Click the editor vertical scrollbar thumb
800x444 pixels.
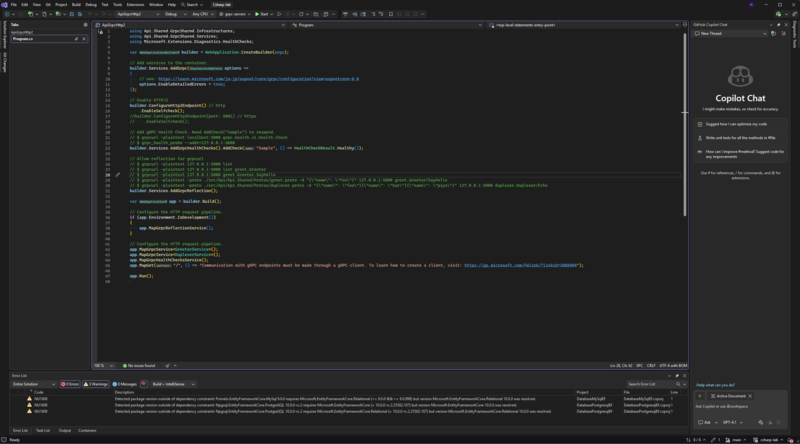tap(685, 125)
